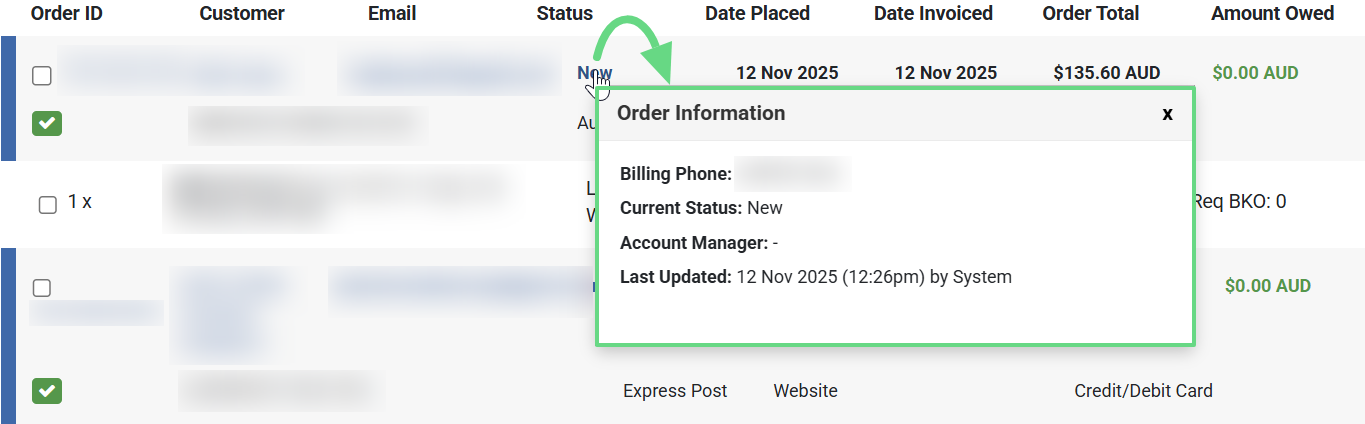
Task: Click the $135.60 AUD order total
Action: coord(1107,73)
